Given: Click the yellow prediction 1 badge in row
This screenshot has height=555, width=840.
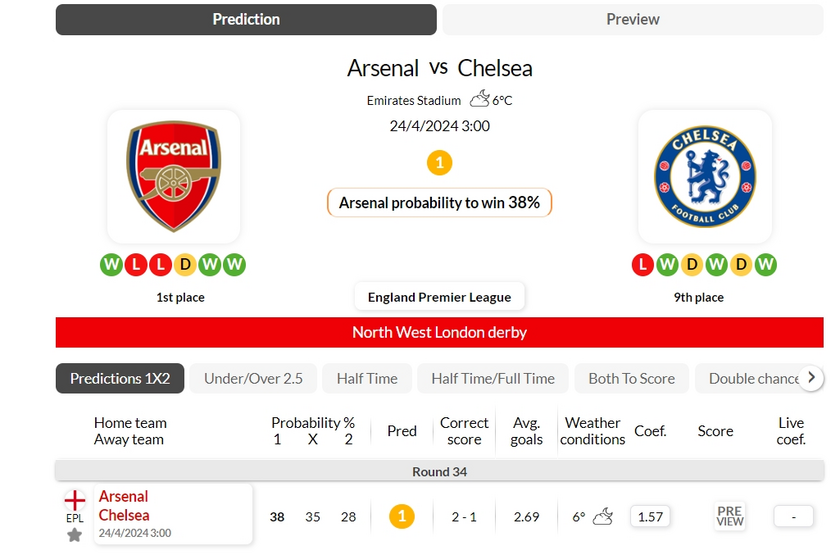Looking at the screenshot, I should click(x=402, y=516).
